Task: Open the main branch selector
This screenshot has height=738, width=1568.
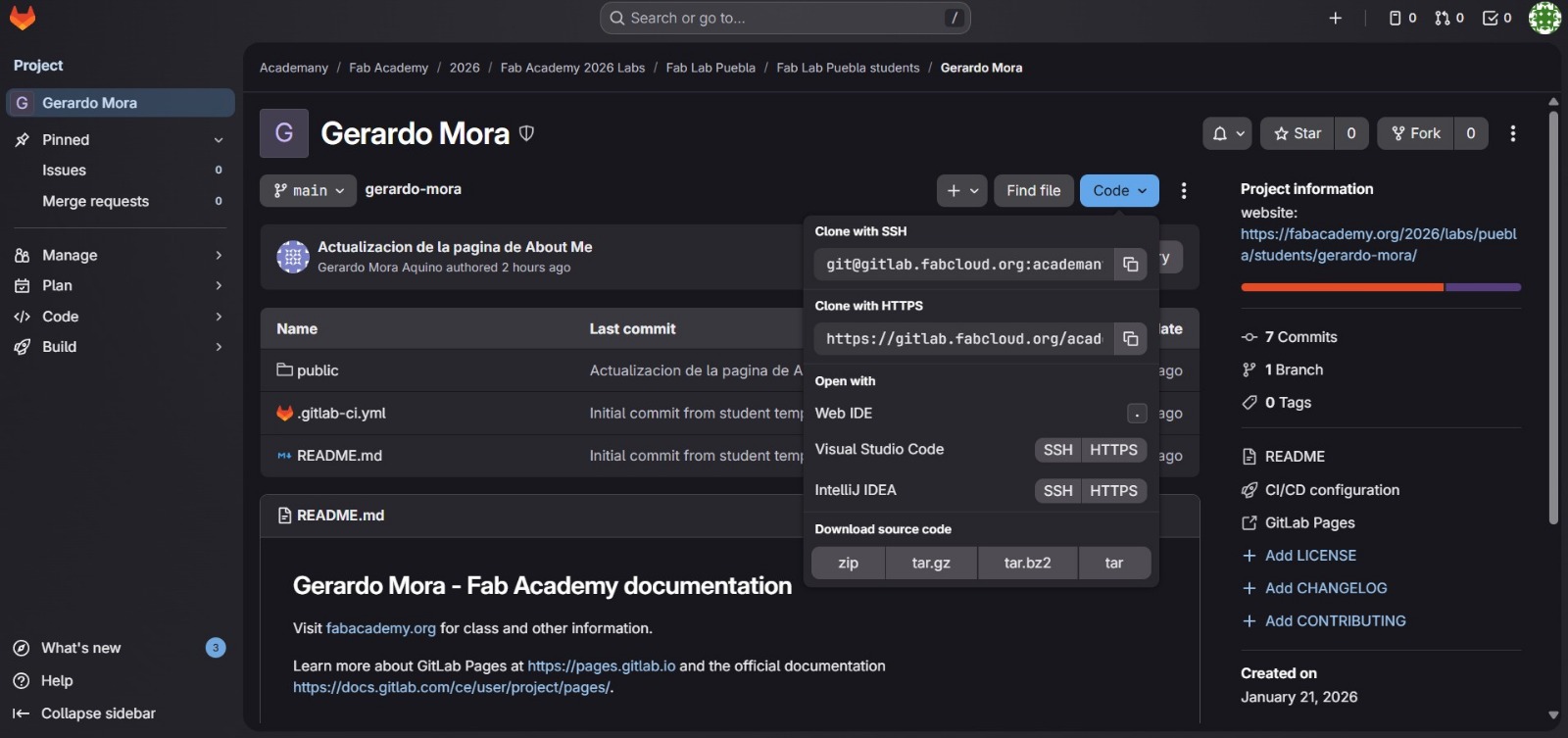Action: point(309,190)
